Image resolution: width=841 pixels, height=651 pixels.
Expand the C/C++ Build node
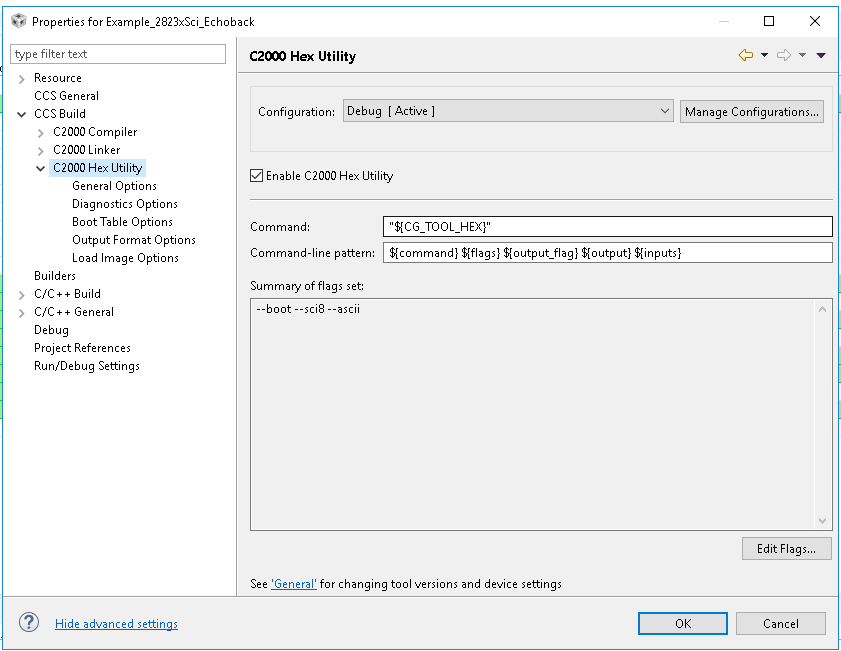click(x=21, y=295)
